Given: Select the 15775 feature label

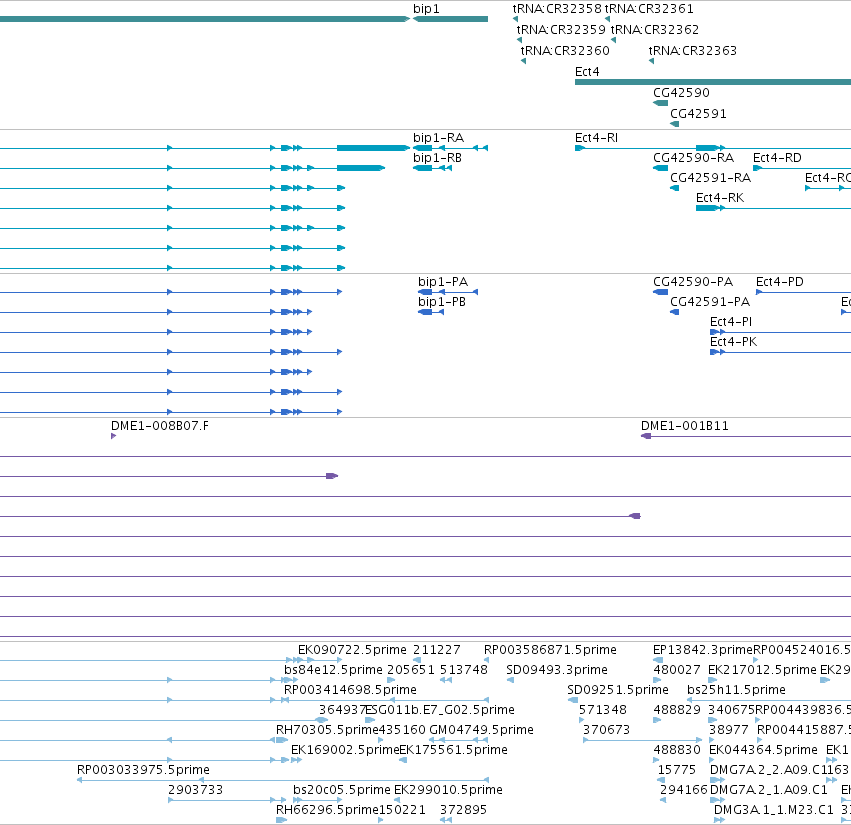Looking at the screenshot, I should click(676, 770).
